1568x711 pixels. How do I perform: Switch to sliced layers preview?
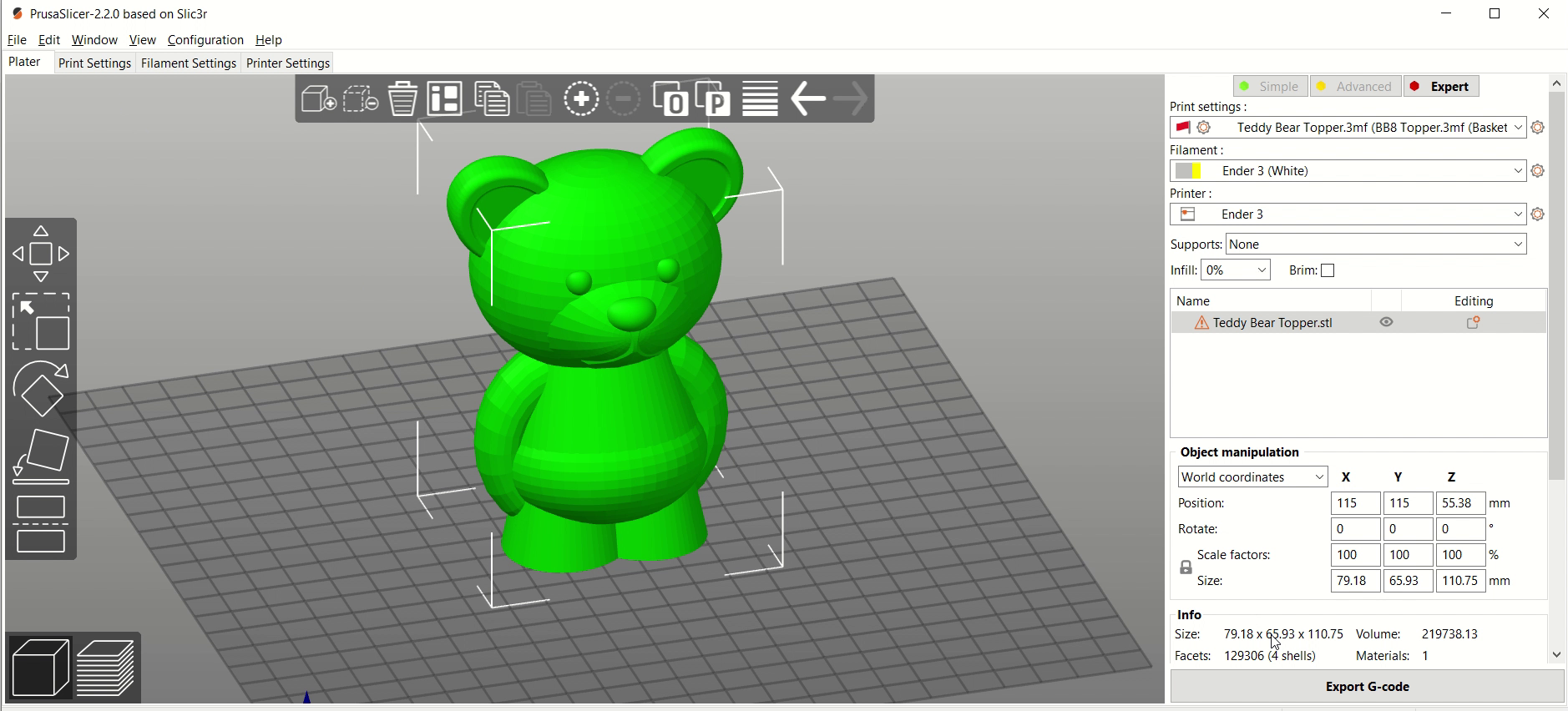click(x=105, y=668)
